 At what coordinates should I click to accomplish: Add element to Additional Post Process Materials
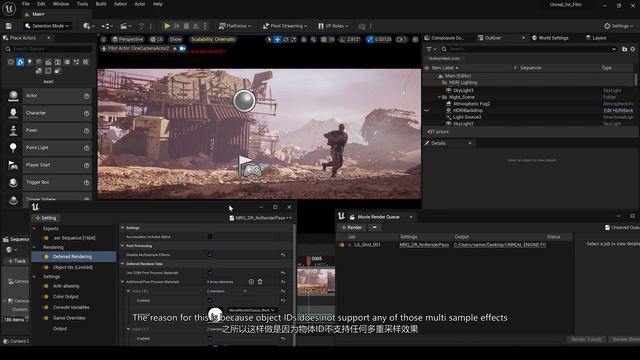(251, 282)
